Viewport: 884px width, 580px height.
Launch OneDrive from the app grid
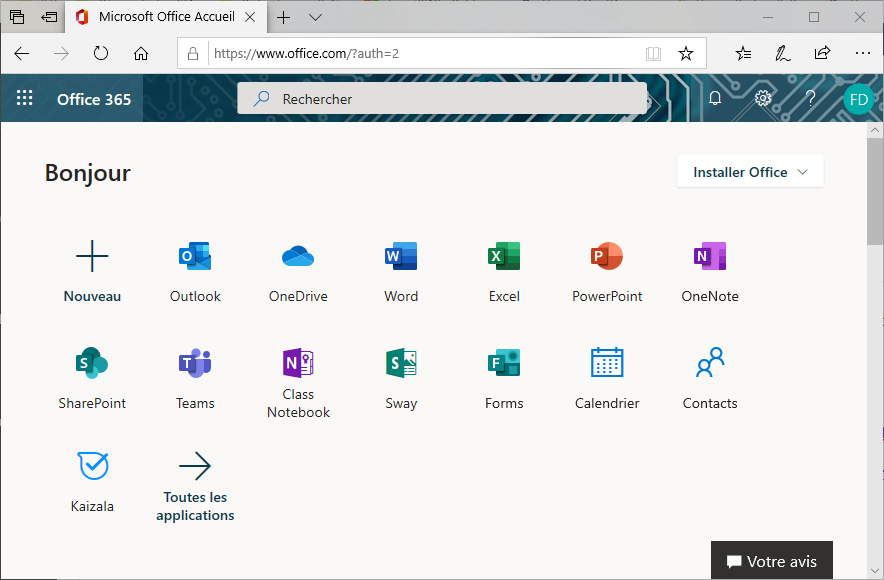(298, 272)
